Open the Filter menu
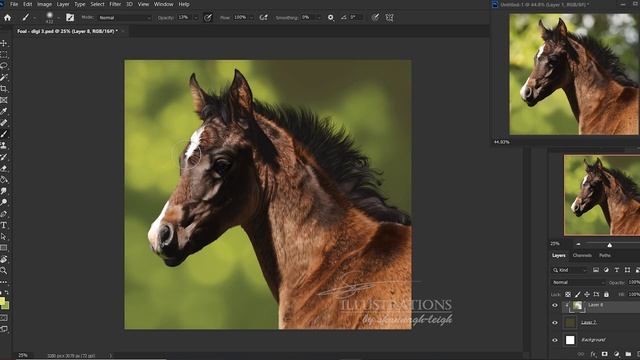Viewport: 640px width, 360px height. (x=115, y=4)
